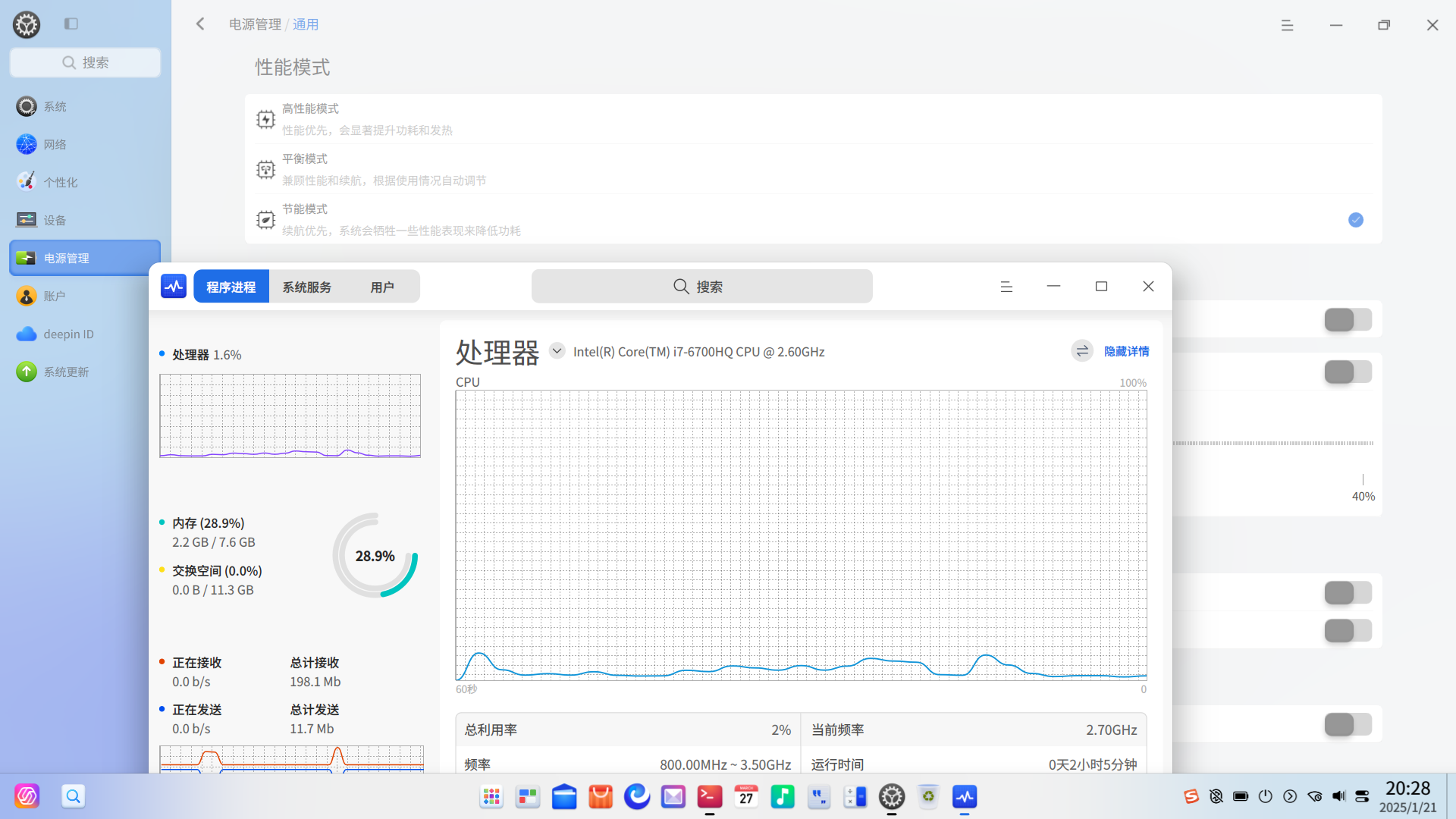This screenshot has width=1456, height=819.
Task: Toggle the settings sidebar panel icon
Action: (x=71, y=24)
